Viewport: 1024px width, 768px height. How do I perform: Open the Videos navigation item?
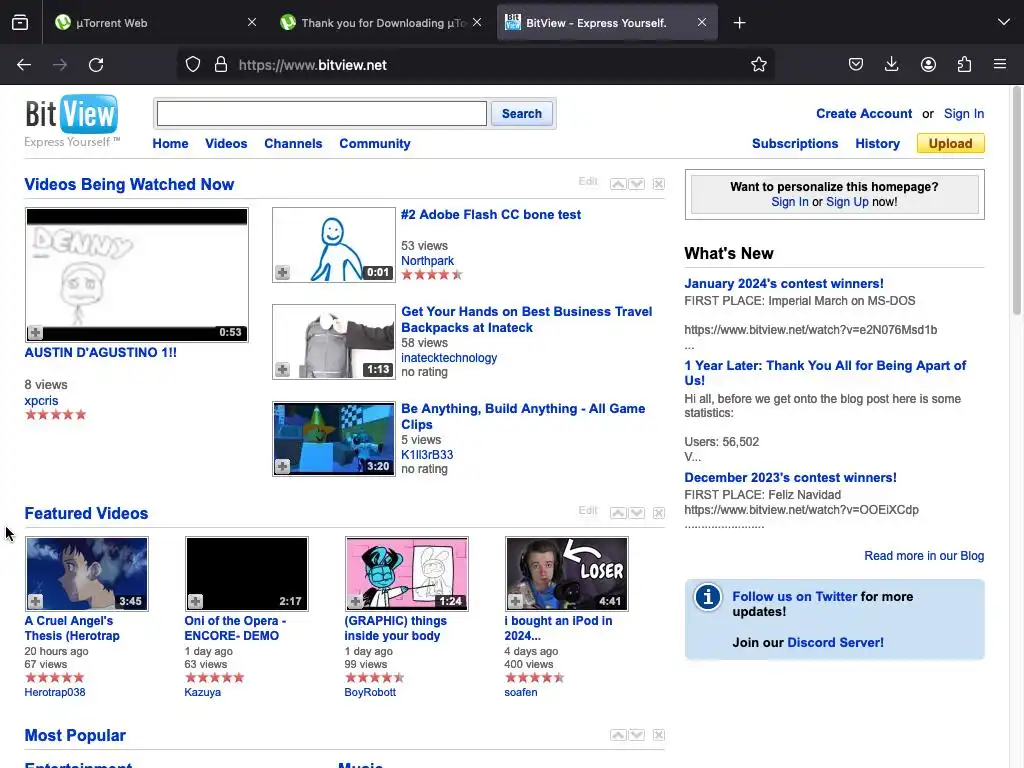click(226, 144)
